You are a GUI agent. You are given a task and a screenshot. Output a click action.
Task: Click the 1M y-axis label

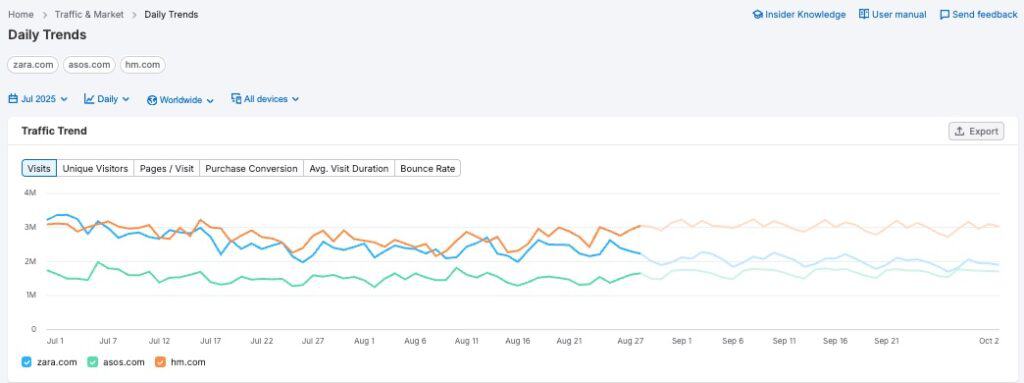point(30,295)
